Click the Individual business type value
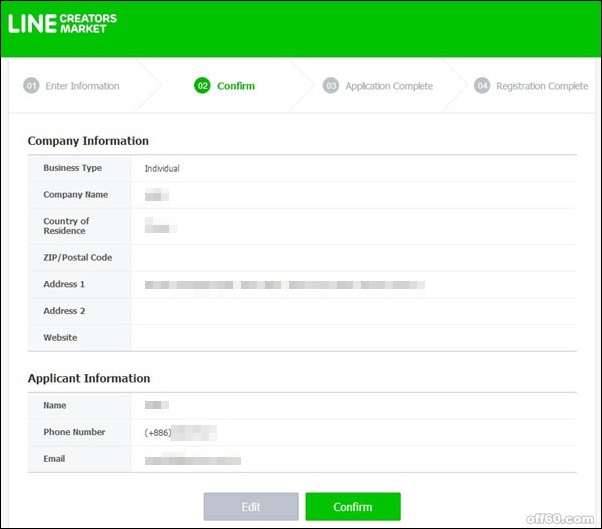 tap(162, 169)
